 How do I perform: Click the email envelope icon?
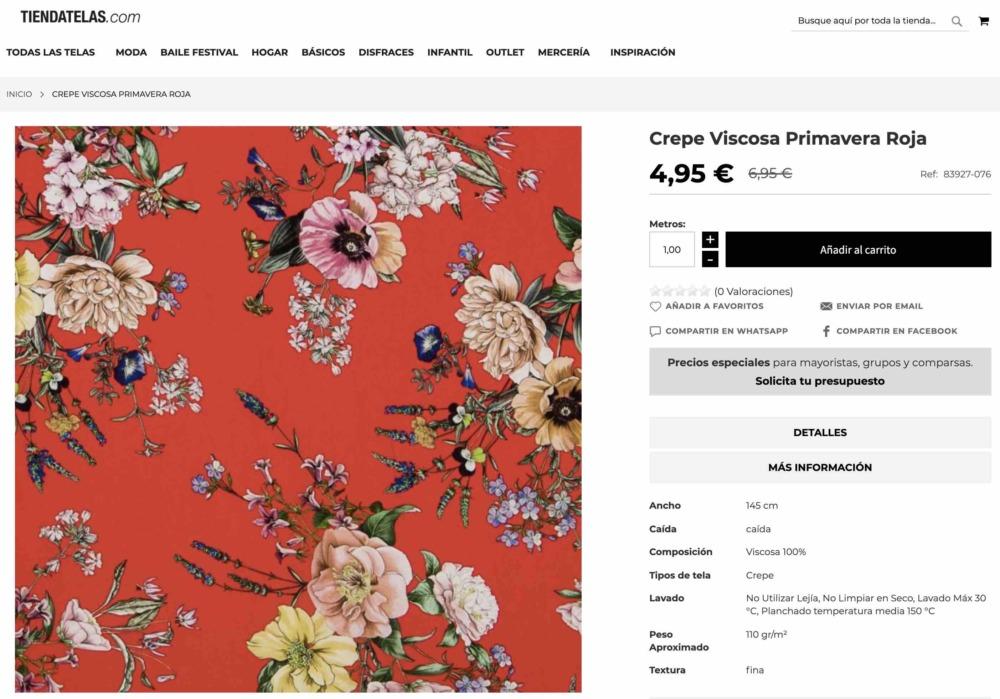click(826, 306)
